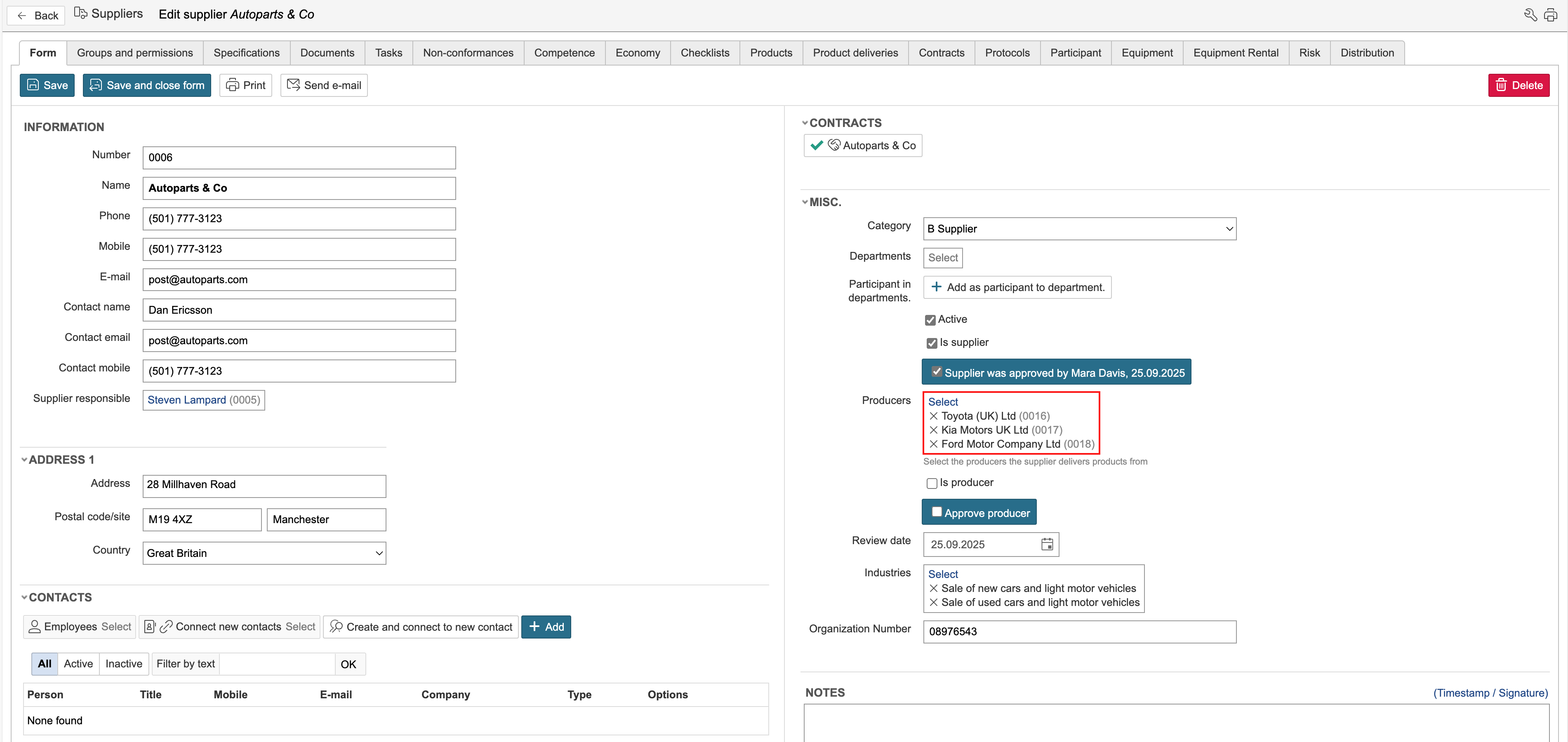Click in the Notes text area

(1176, 723)
